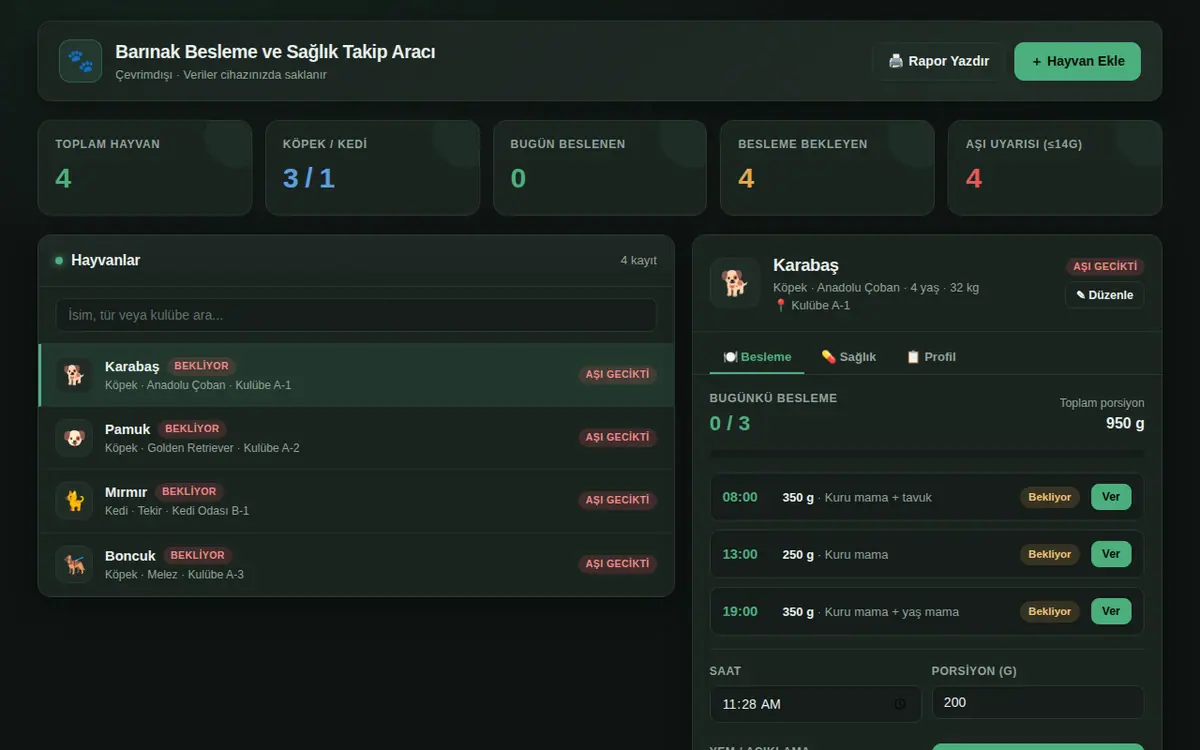This screenshot has height=750, width=1200.
Task: Select the Mırmır list entry
Action: (356, 501)
